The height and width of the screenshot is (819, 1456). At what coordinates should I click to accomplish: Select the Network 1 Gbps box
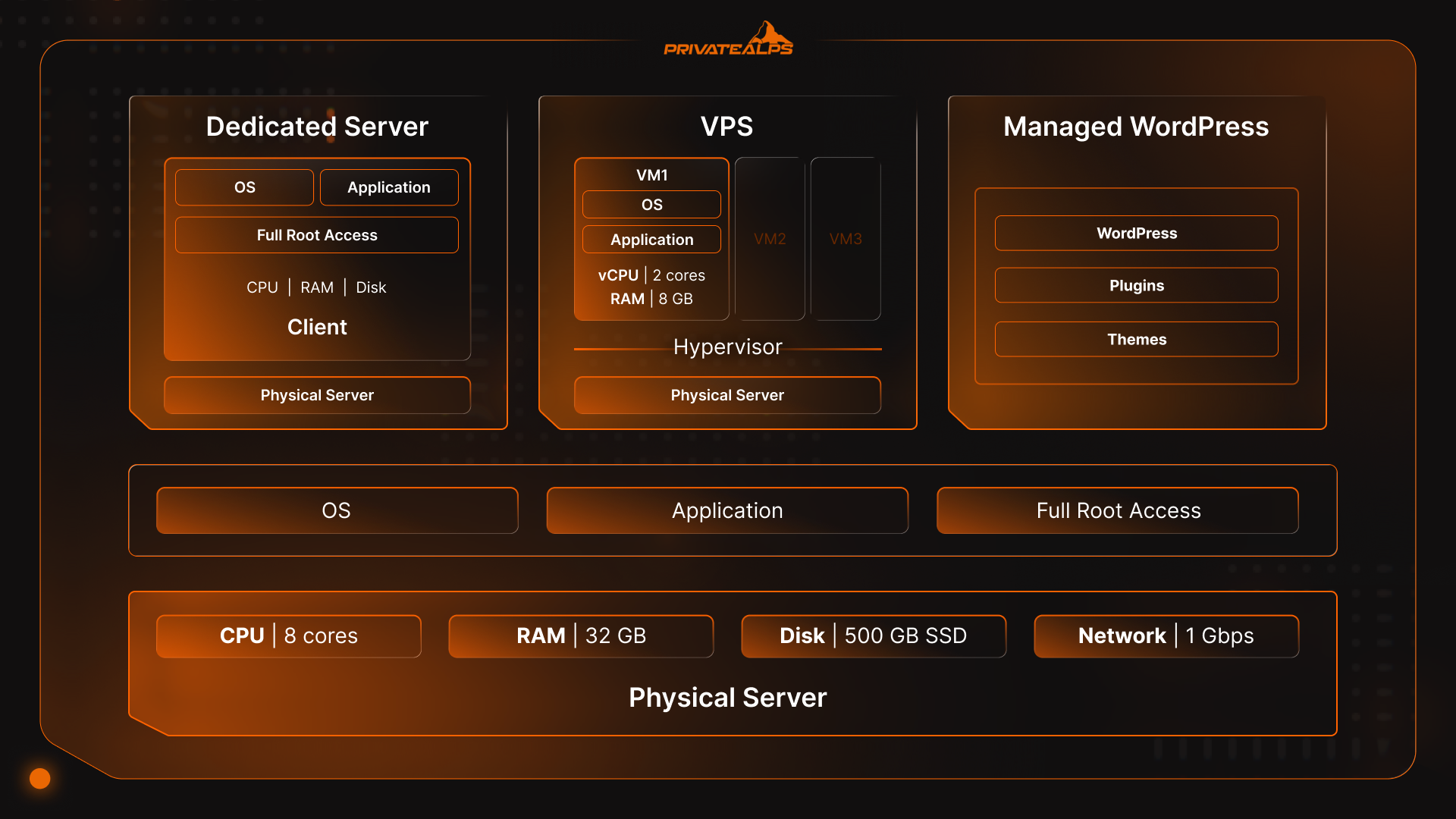[x=1166, y=635]
